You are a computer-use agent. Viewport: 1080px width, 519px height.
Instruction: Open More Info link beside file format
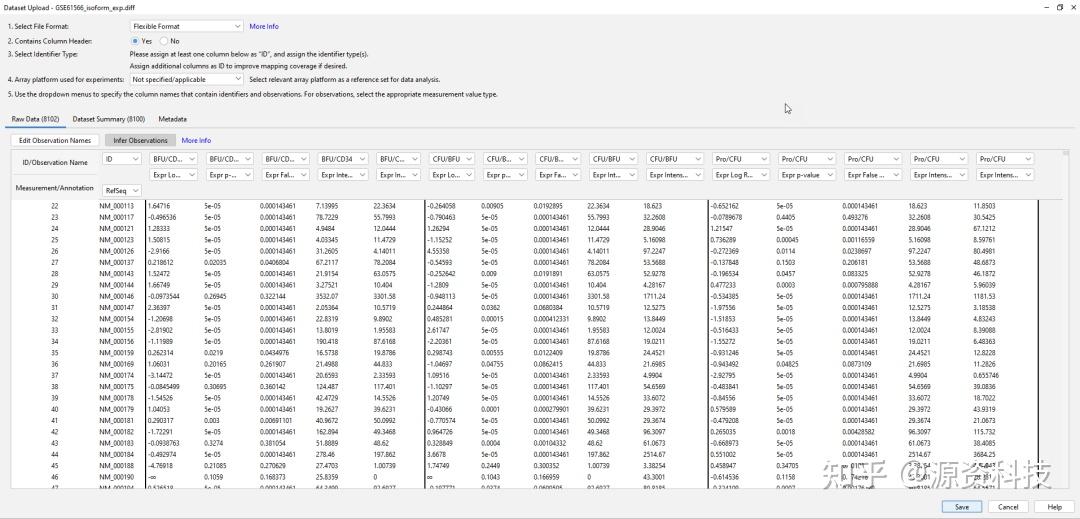point(264,26)
